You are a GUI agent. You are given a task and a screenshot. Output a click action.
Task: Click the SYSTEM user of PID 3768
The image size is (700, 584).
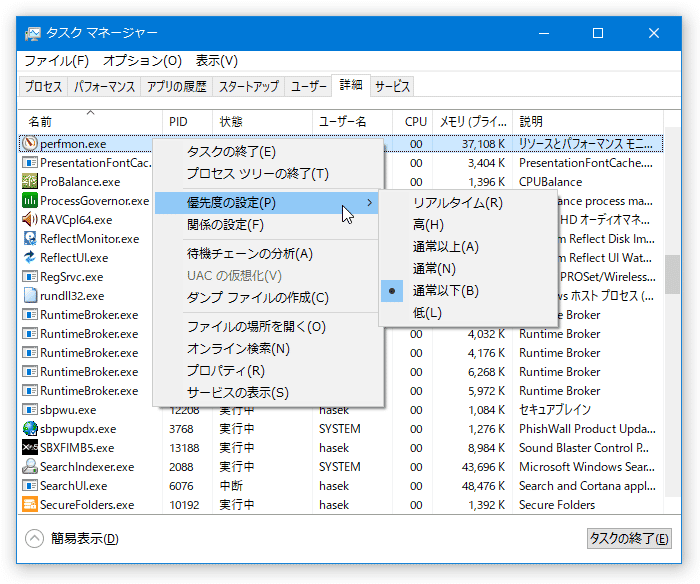point(339,429)
